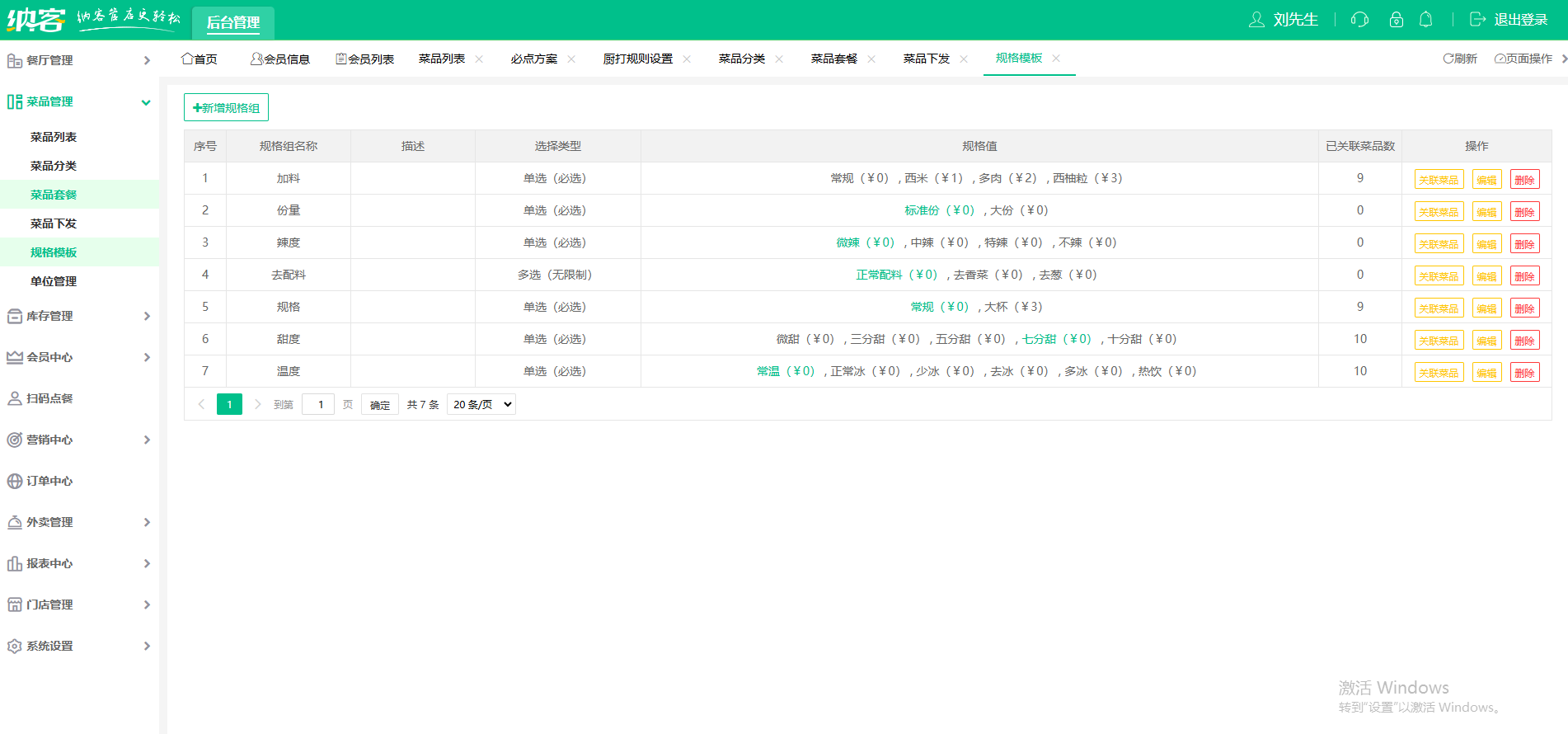Close the 菜品列表 tab with its X
This screenshot has width=1568, height=734.
tap(479, 59)
